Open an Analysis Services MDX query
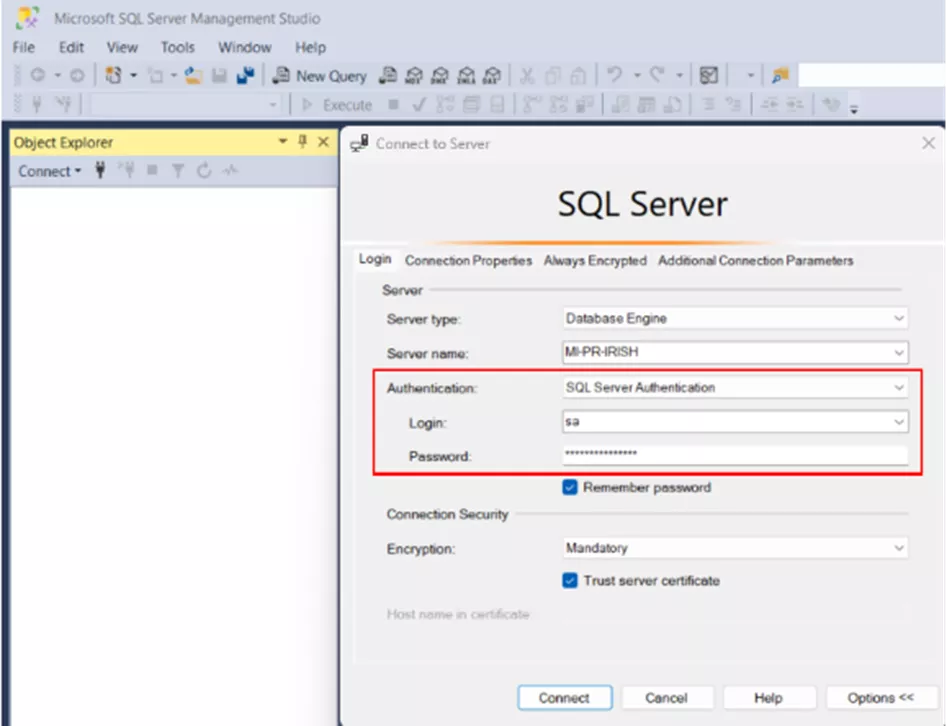 tap(414, 75)
